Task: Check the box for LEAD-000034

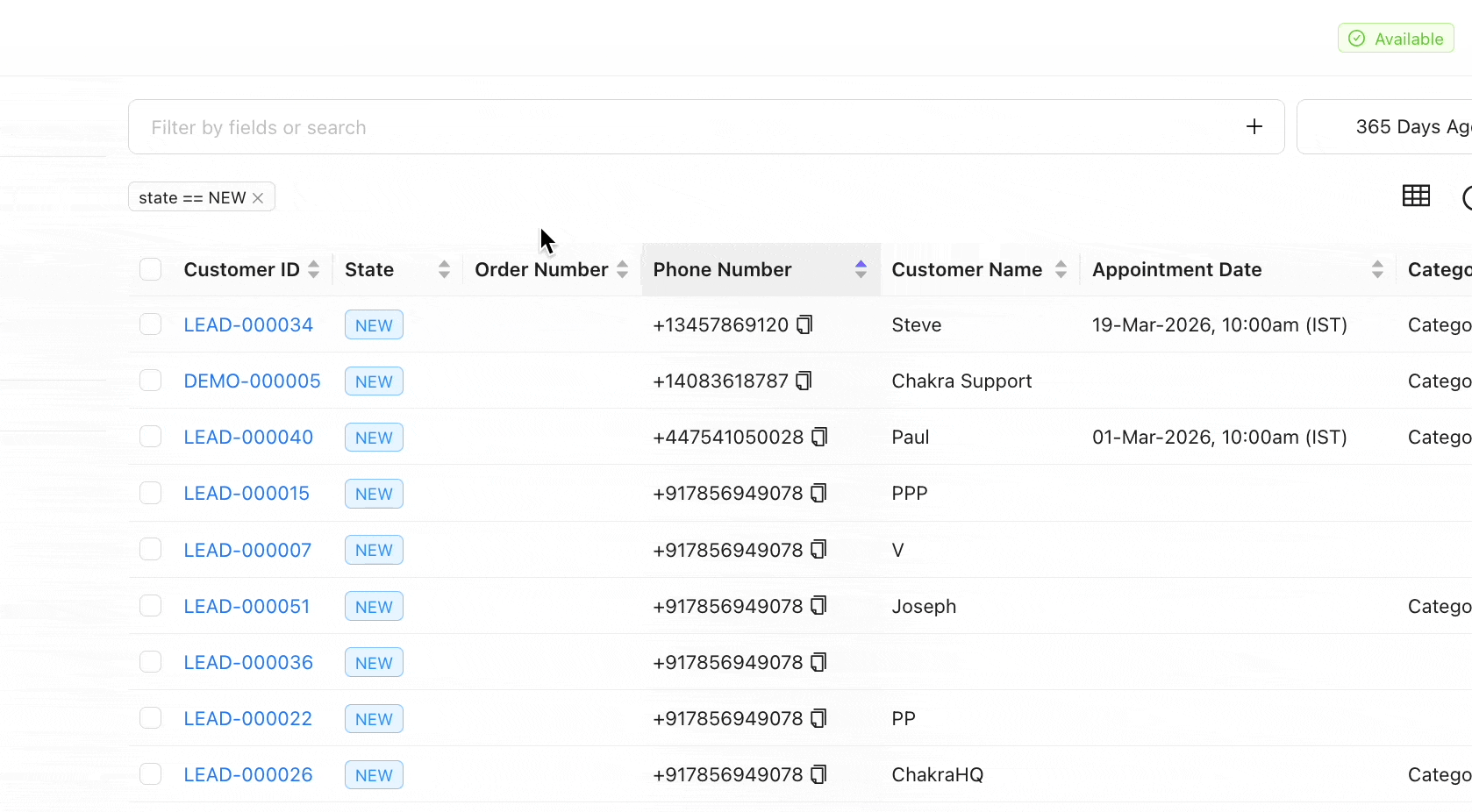Action: (x=151, y=325)
